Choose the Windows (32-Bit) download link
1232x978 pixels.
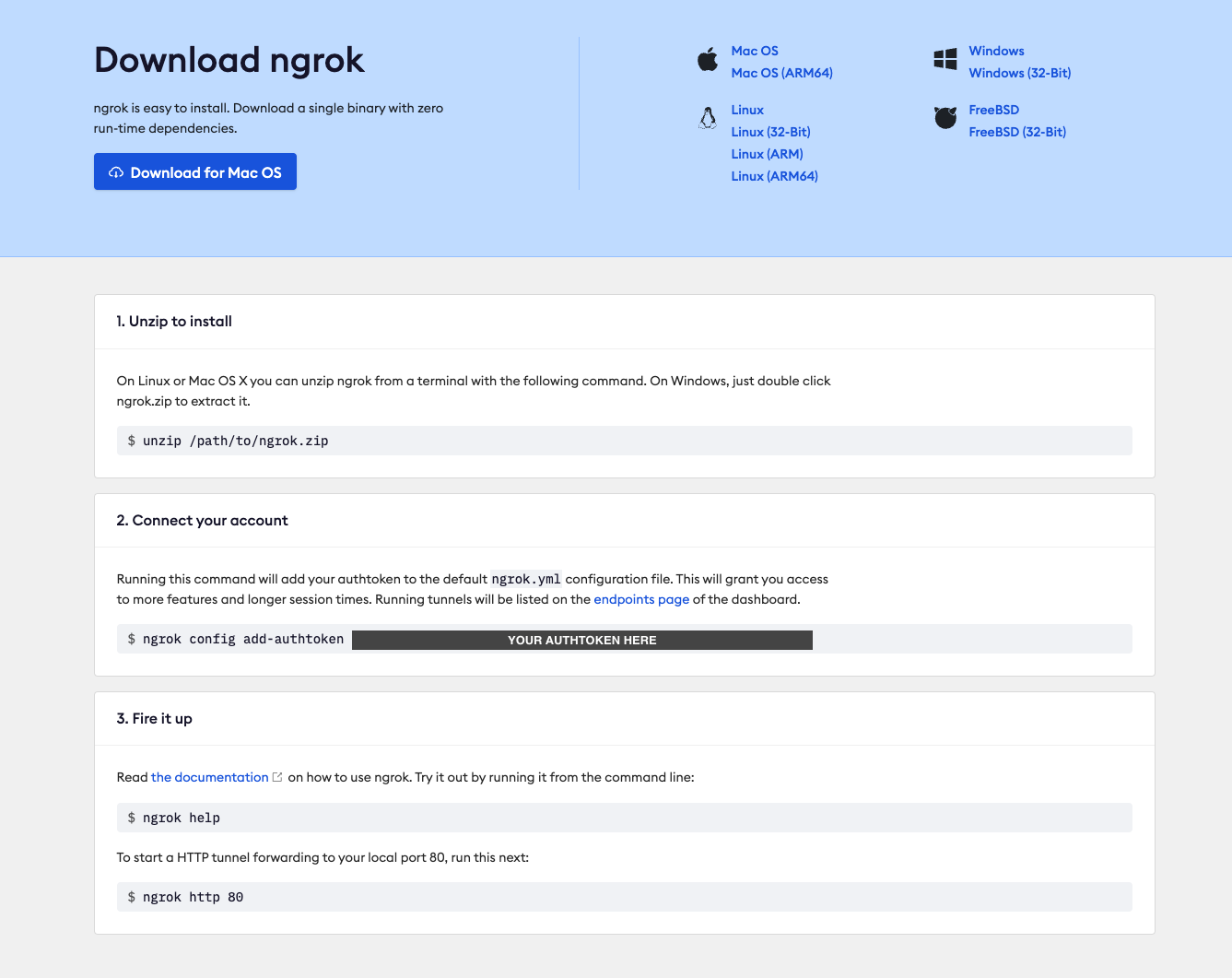[1020, 73]
